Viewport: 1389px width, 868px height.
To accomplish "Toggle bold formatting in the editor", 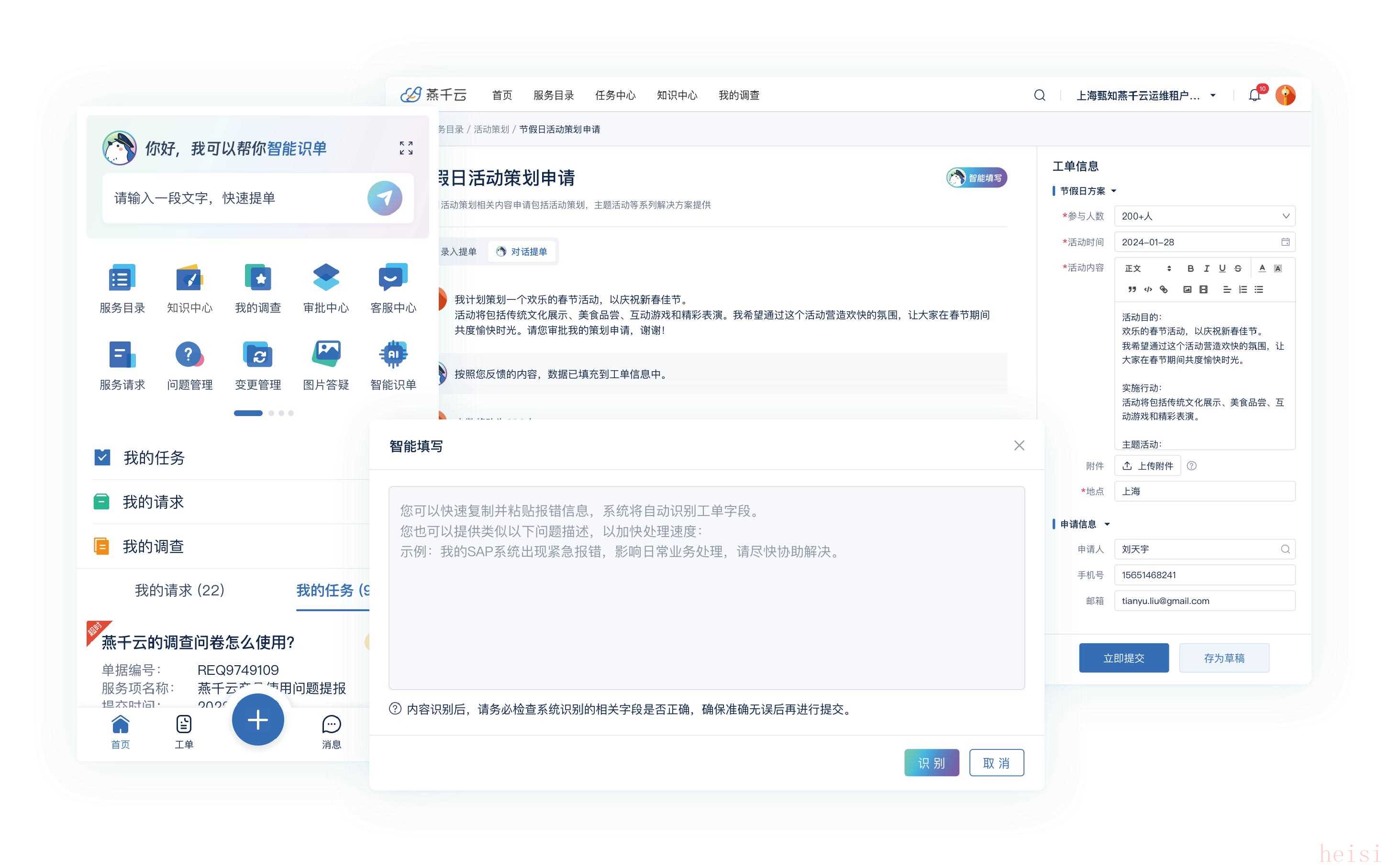I will pyautogui.click(x=1190, y=268).
